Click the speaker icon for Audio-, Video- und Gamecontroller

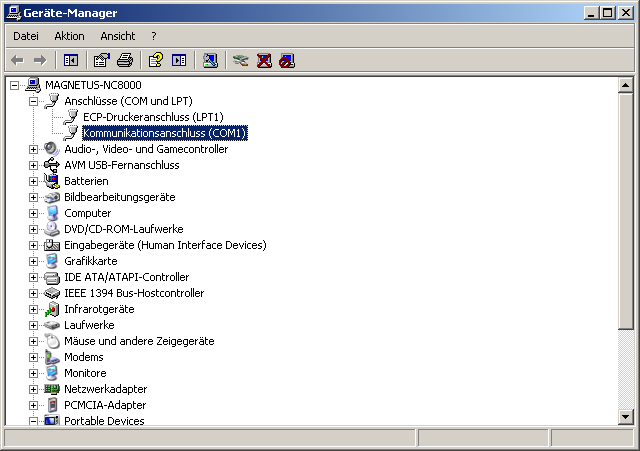pyautogui.click(x=52, y=149)
